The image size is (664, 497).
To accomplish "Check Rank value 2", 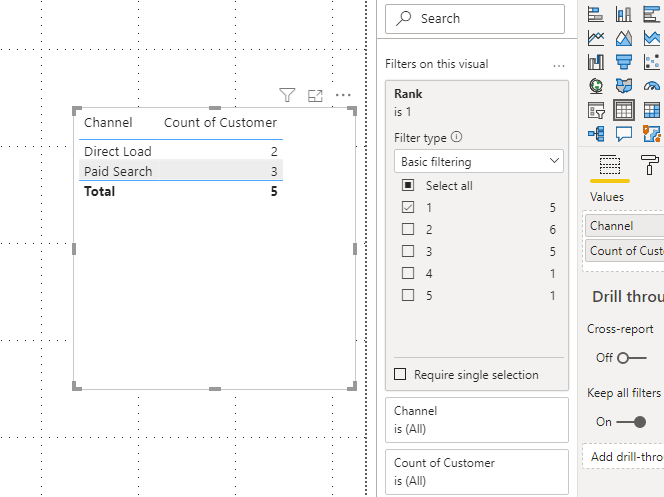I will point(408,229).
